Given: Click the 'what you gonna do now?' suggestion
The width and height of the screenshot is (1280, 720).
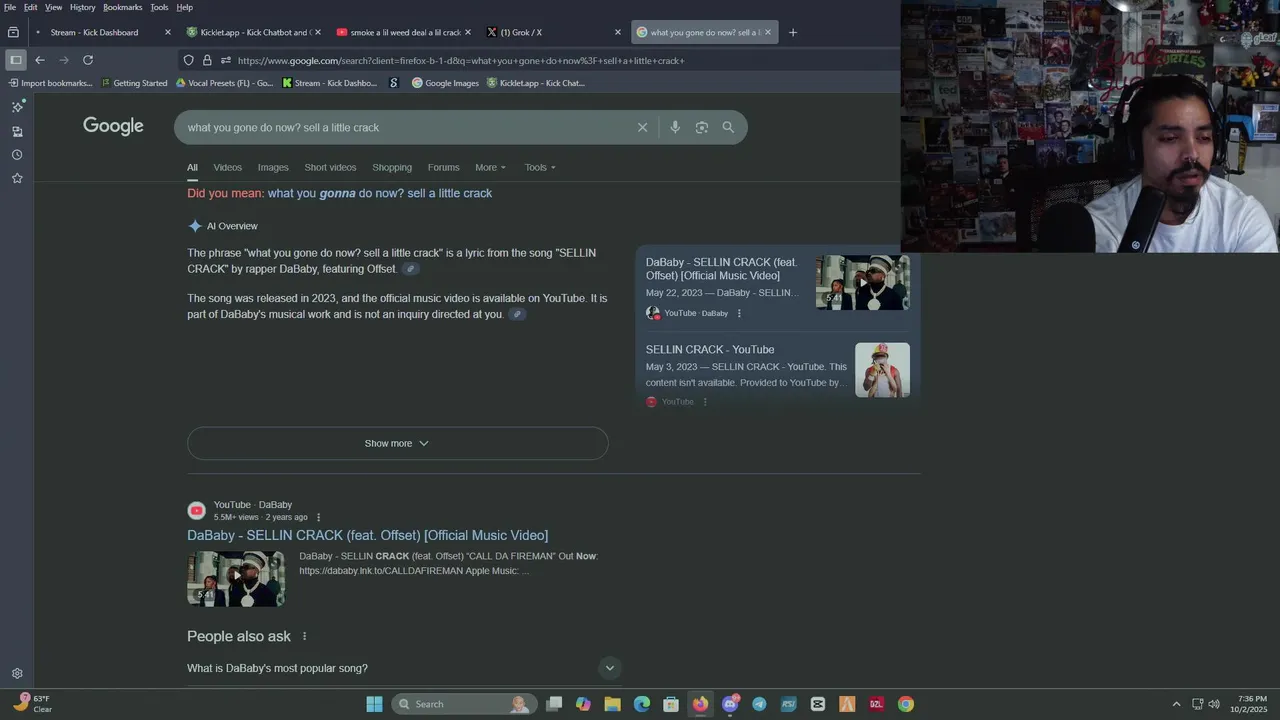Looking at the screenshot, I should click(380, 193).
